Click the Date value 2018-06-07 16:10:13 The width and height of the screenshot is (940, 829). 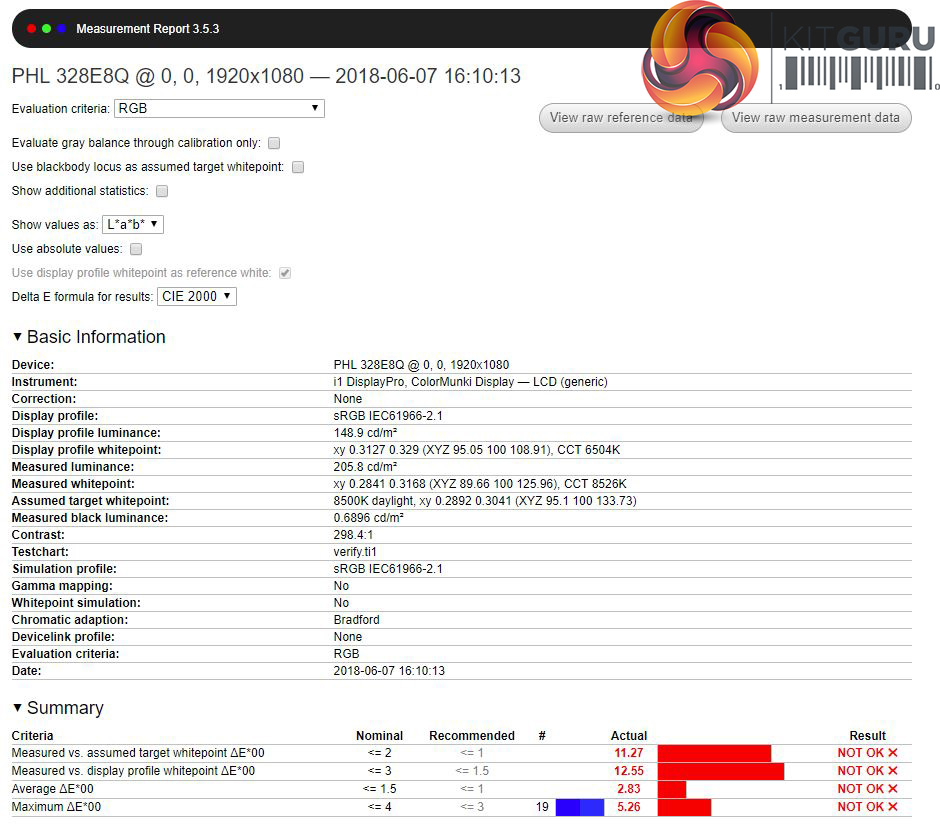pos(389,671)
